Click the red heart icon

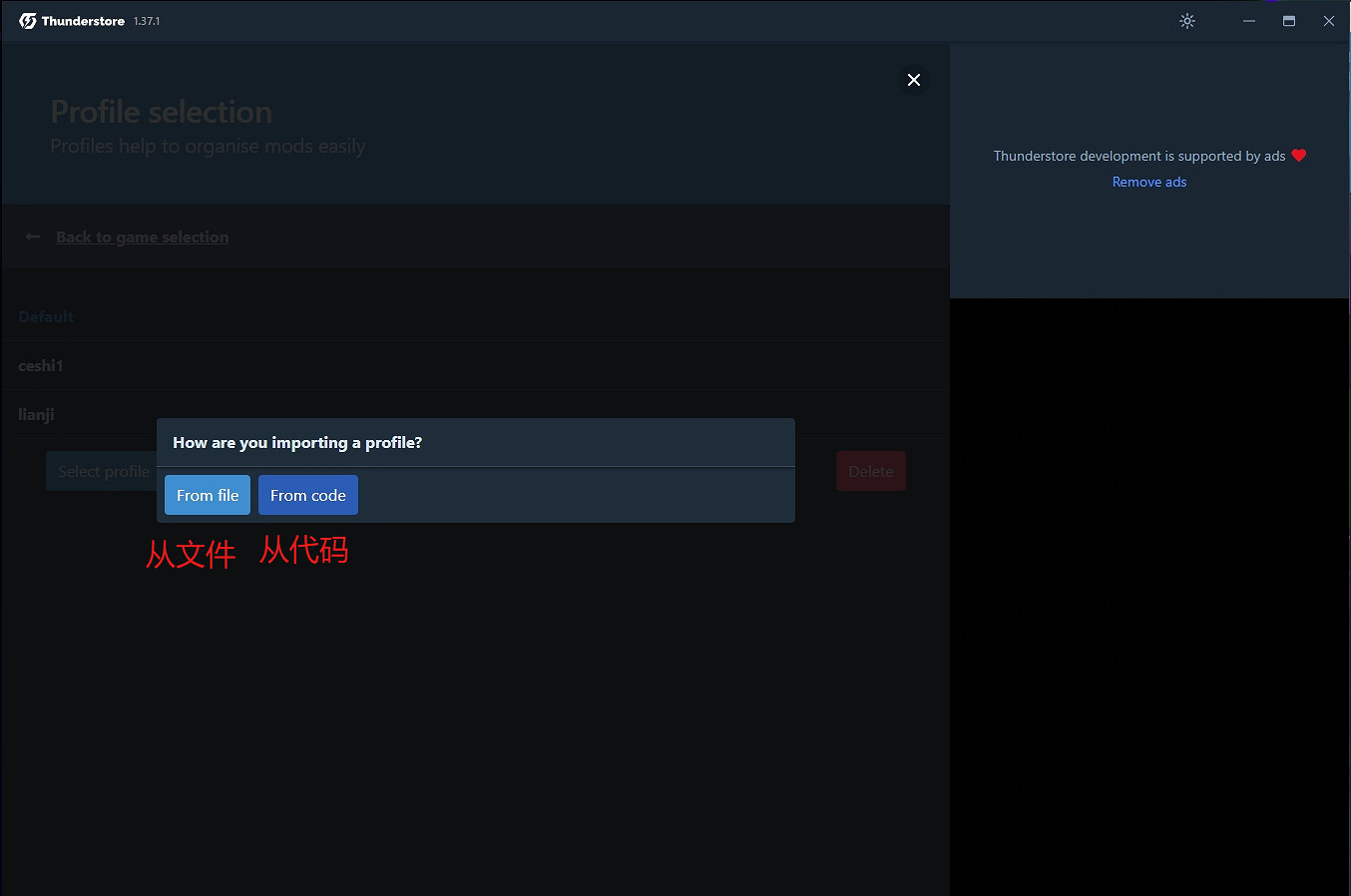point(1298,156)
